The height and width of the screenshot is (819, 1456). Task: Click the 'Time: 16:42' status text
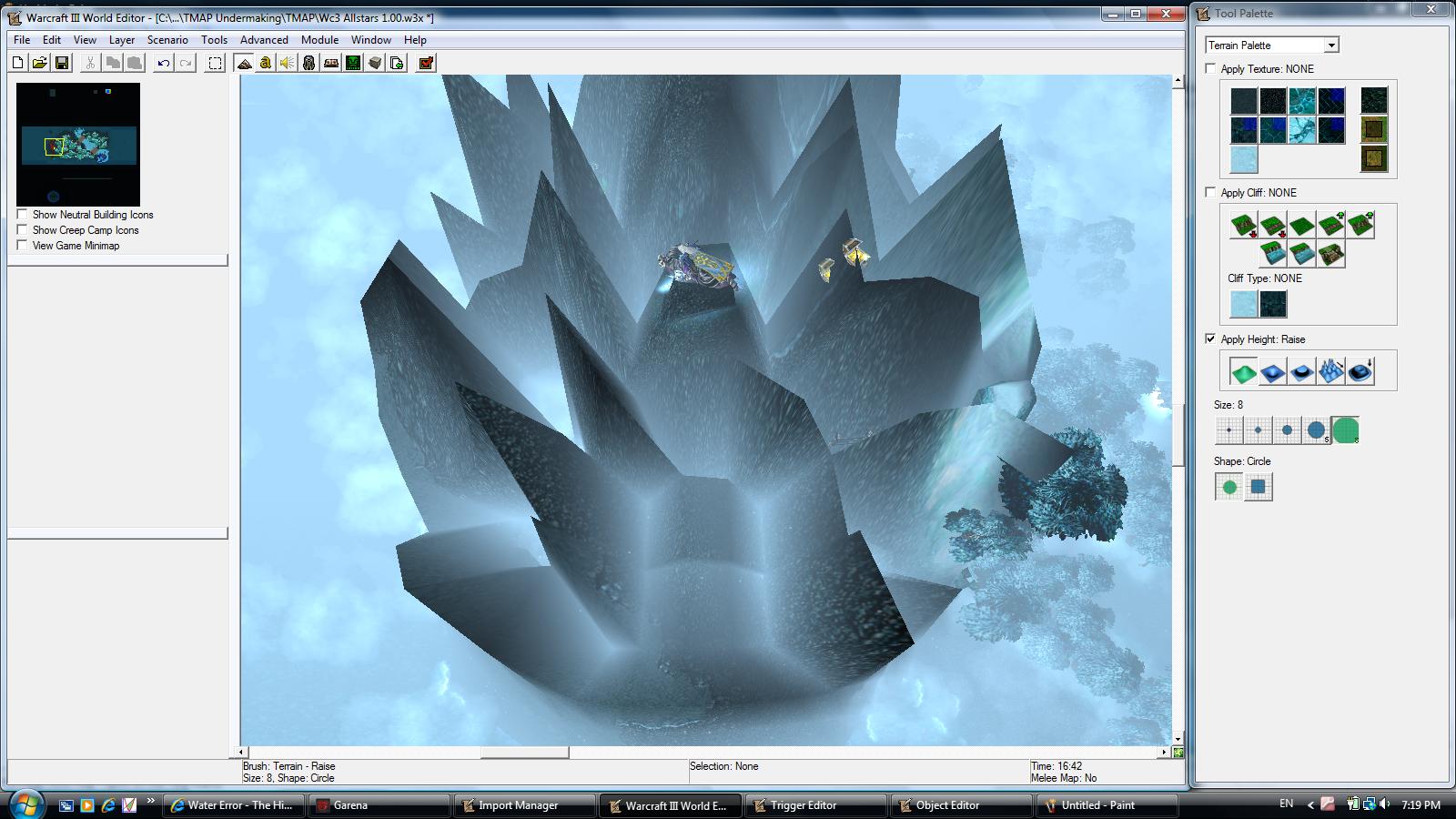pos(1057,766)
